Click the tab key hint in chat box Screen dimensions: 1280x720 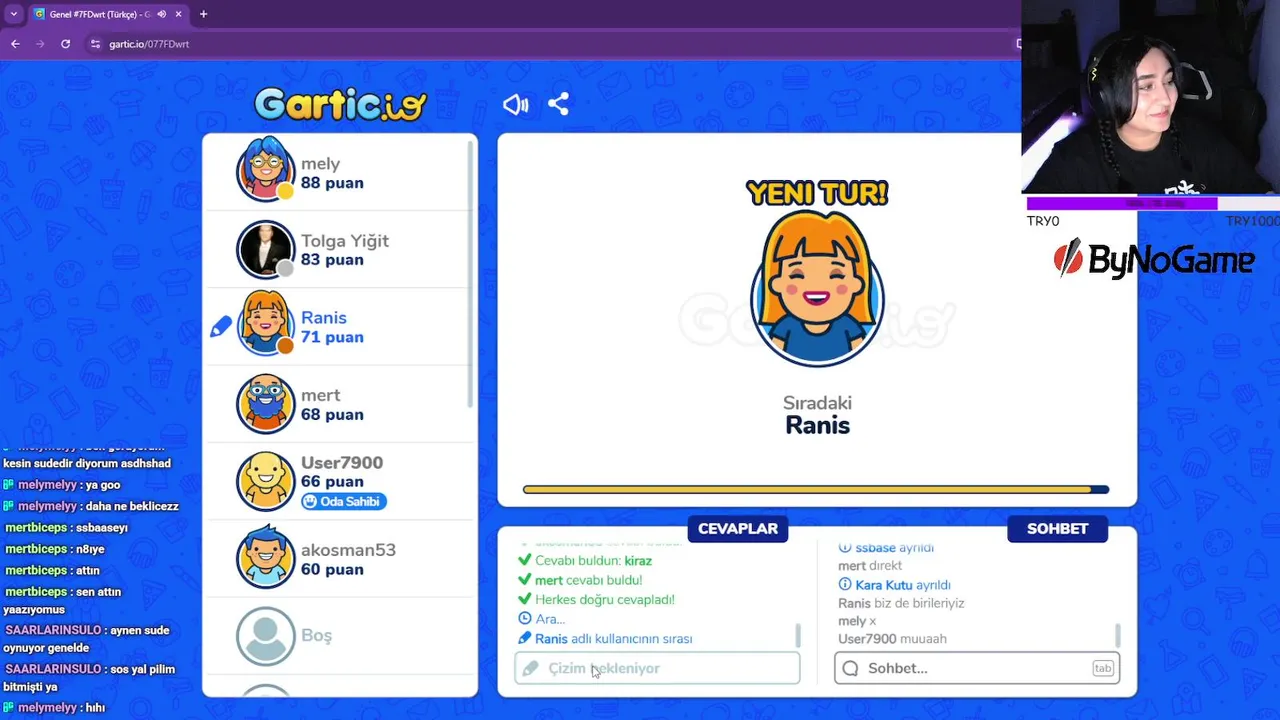coord(1103,668)
